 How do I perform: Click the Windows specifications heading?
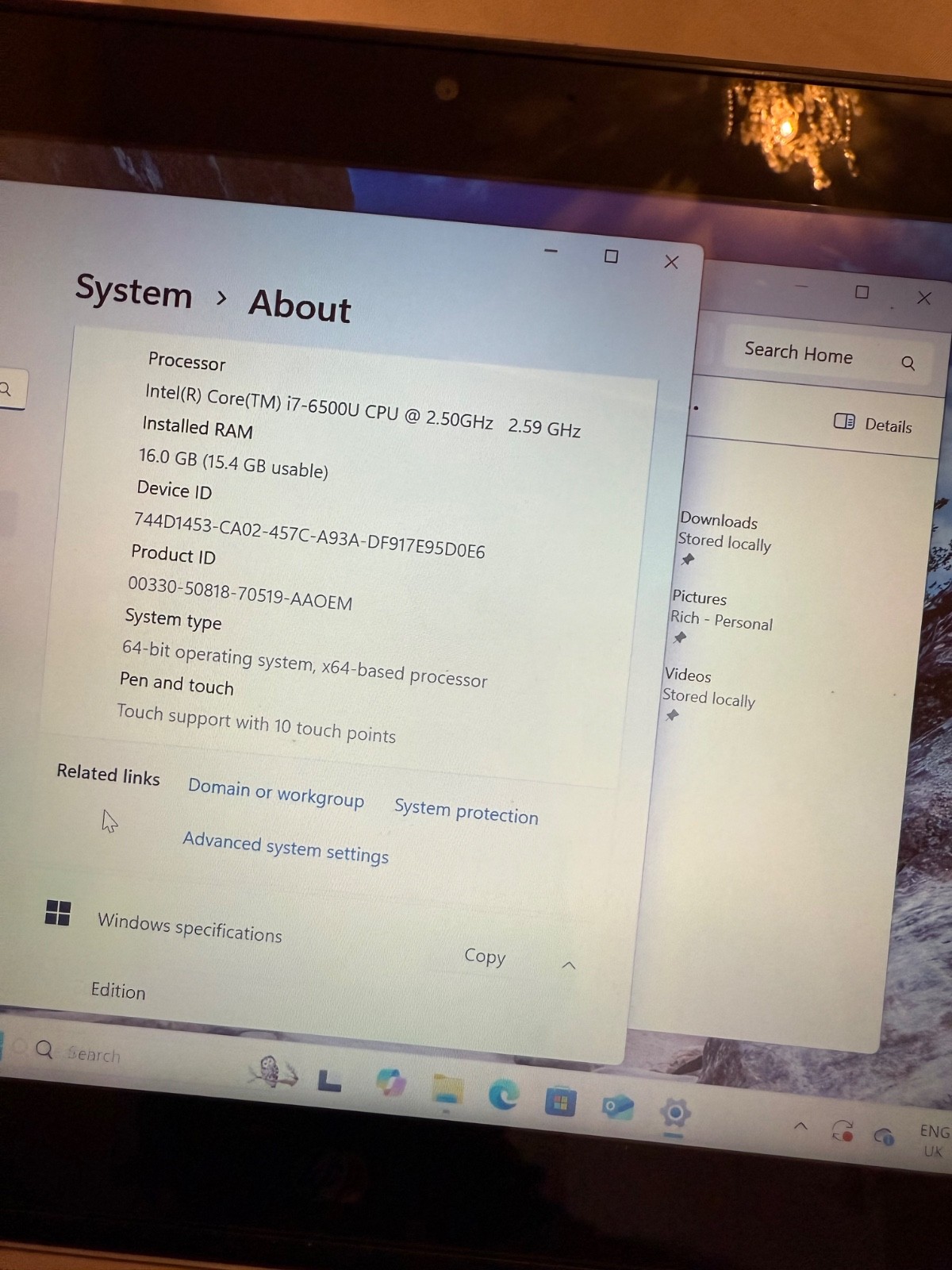[190, 927]
